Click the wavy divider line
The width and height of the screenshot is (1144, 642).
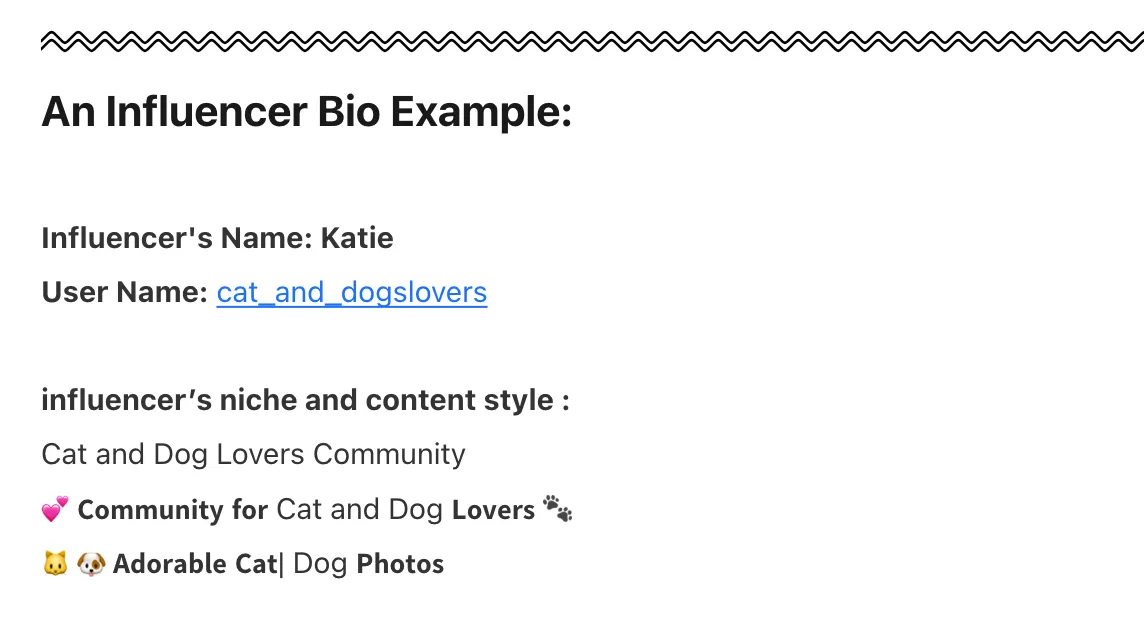[x=590, y=41]
